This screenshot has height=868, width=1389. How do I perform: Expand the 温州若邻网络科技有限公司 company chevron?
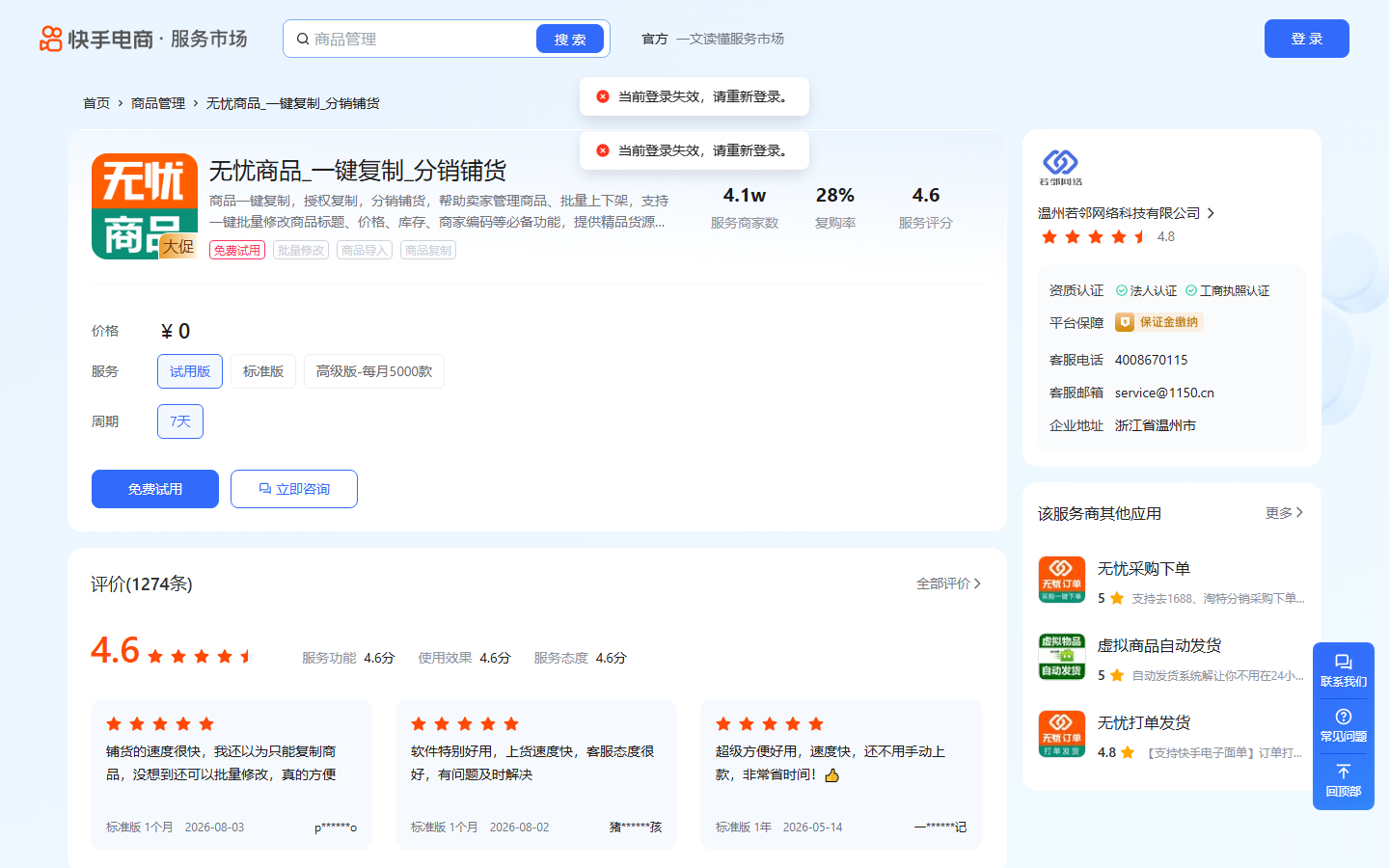click(x=1211, y=213)
